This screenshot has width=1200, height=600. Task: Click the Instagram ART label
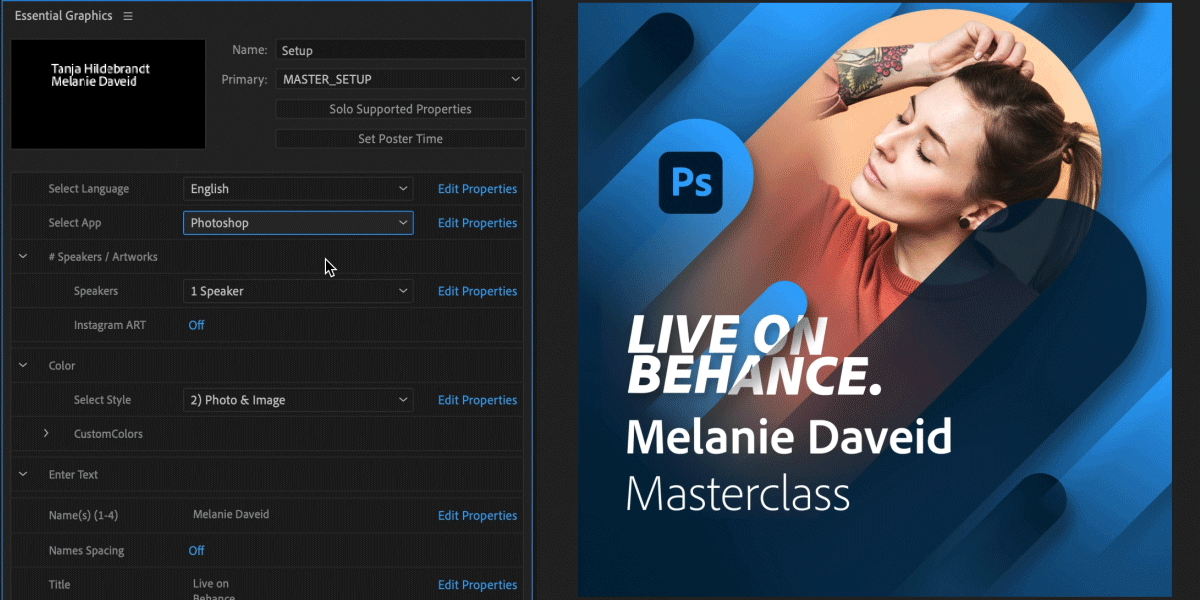[109, 325]
